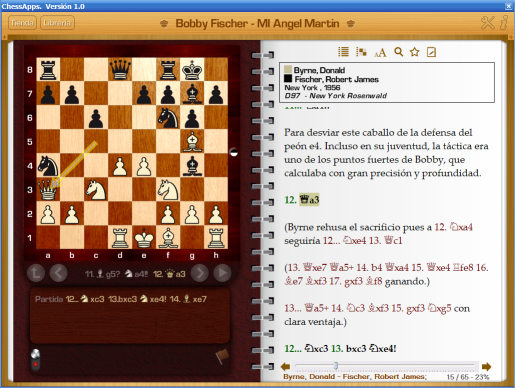Close the ChessApps window
The width and height of the screenshot is (515, 388).
(x=509, y=6)
